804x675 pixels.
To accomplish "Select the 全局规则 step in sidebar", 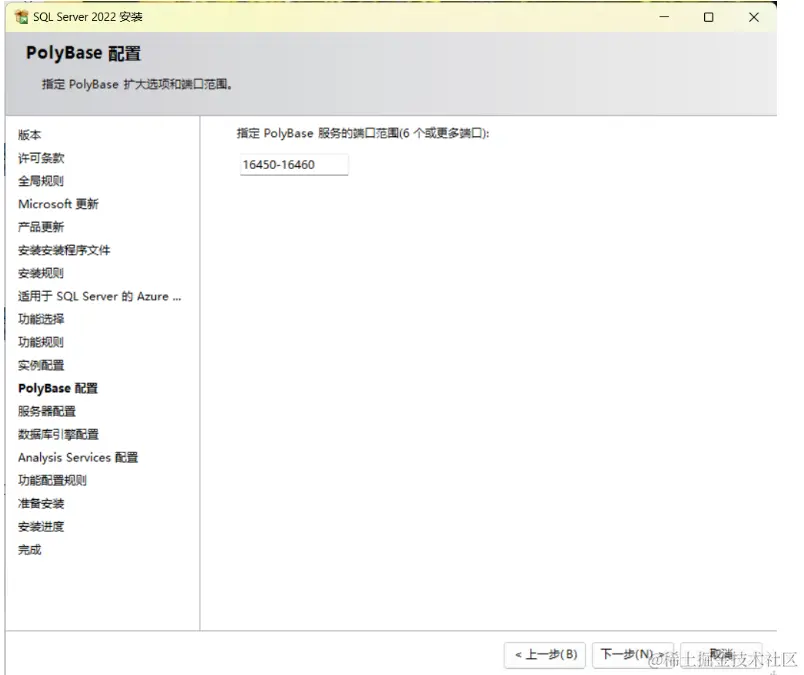I will click(41, 181).
